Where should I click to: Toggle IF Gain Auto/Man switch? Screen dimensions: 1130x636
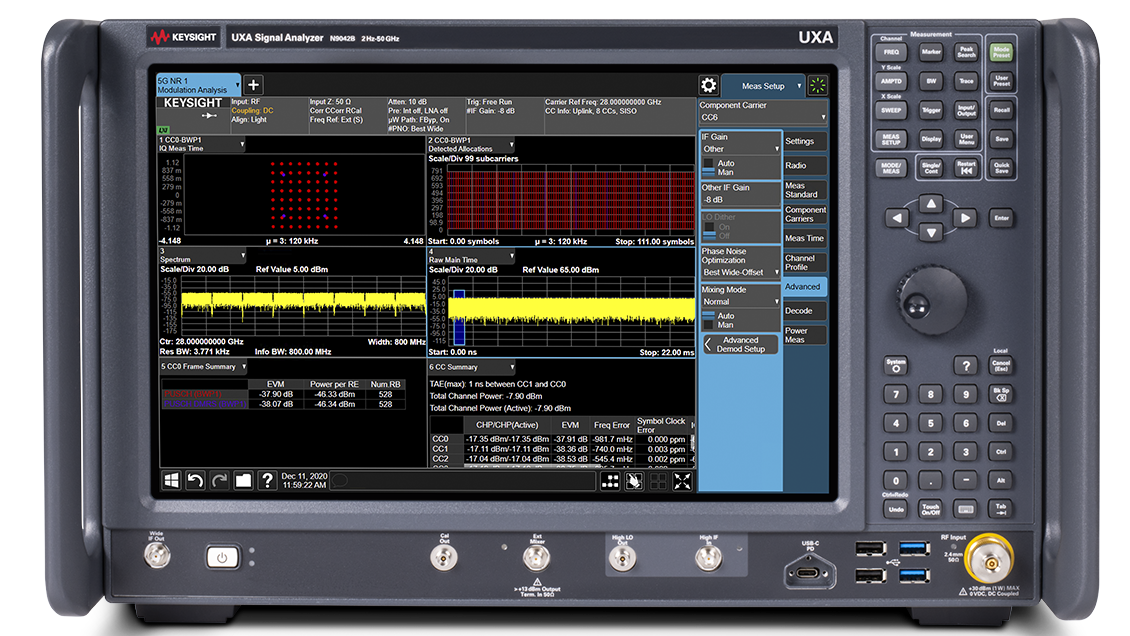click(x=709, y=168)
